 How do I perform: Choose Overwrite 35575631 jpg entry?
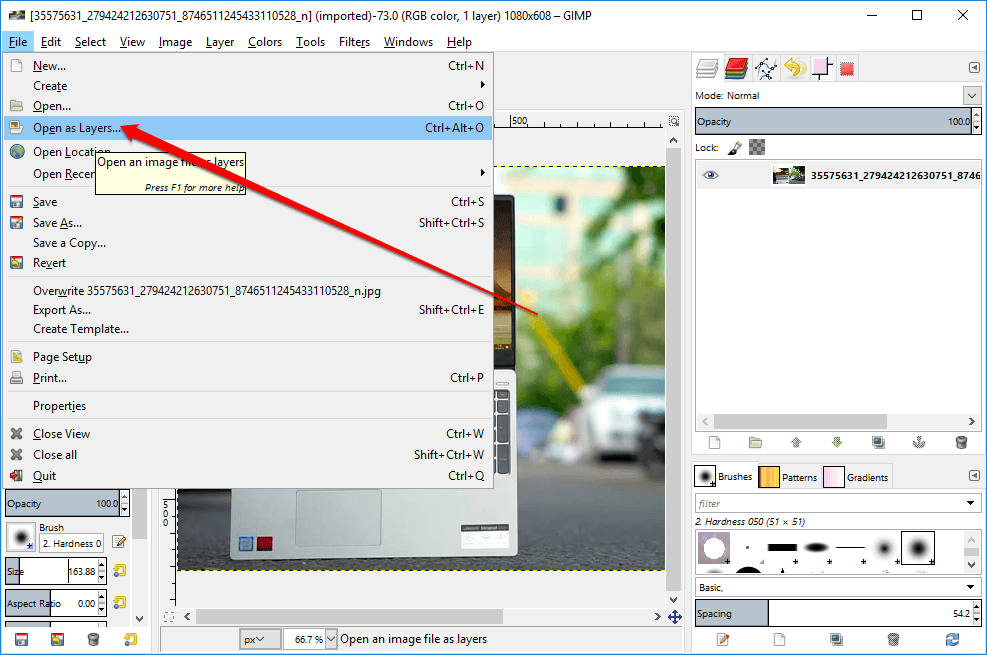(248, 291)
